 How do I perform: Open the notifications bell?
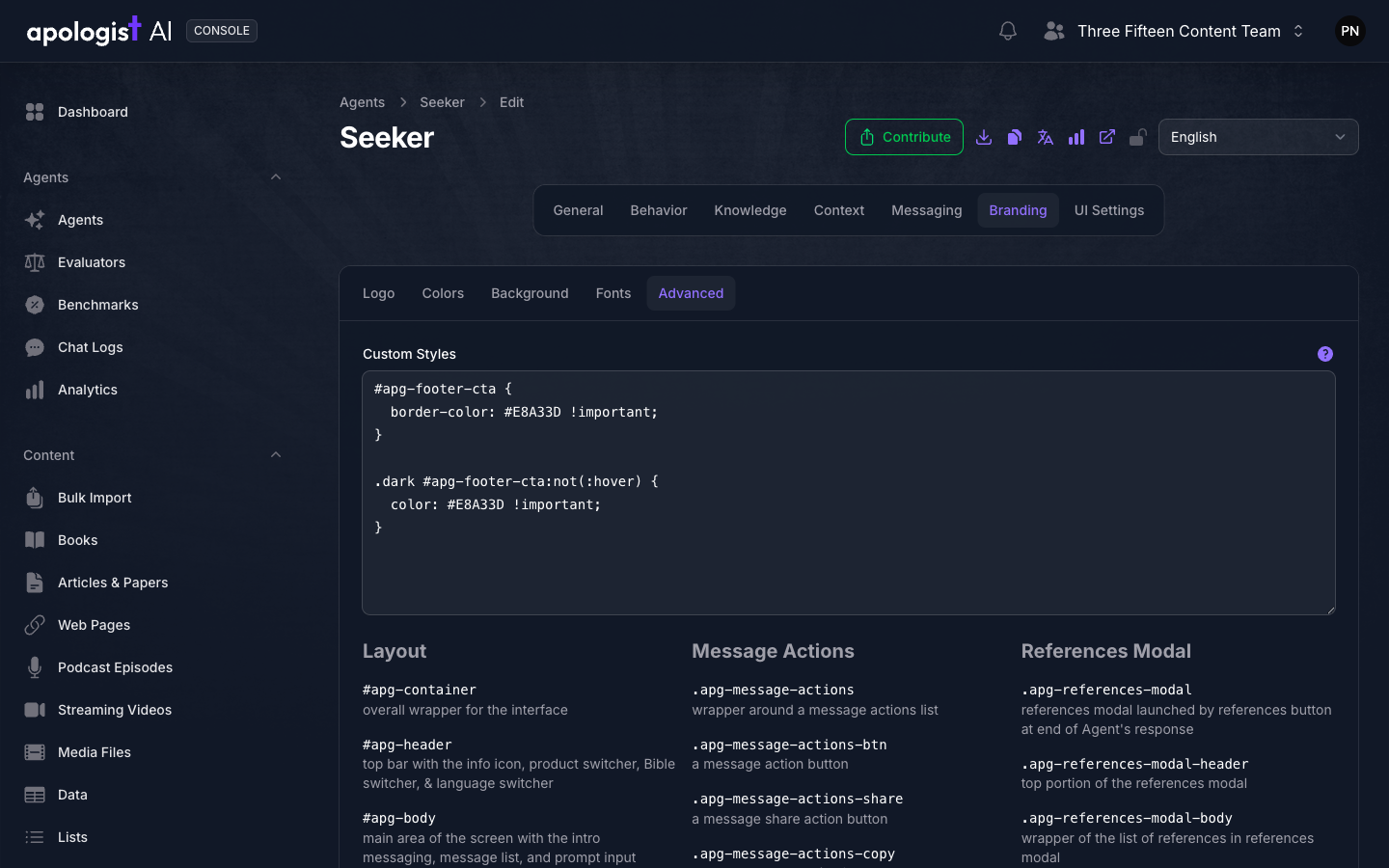1008,31
